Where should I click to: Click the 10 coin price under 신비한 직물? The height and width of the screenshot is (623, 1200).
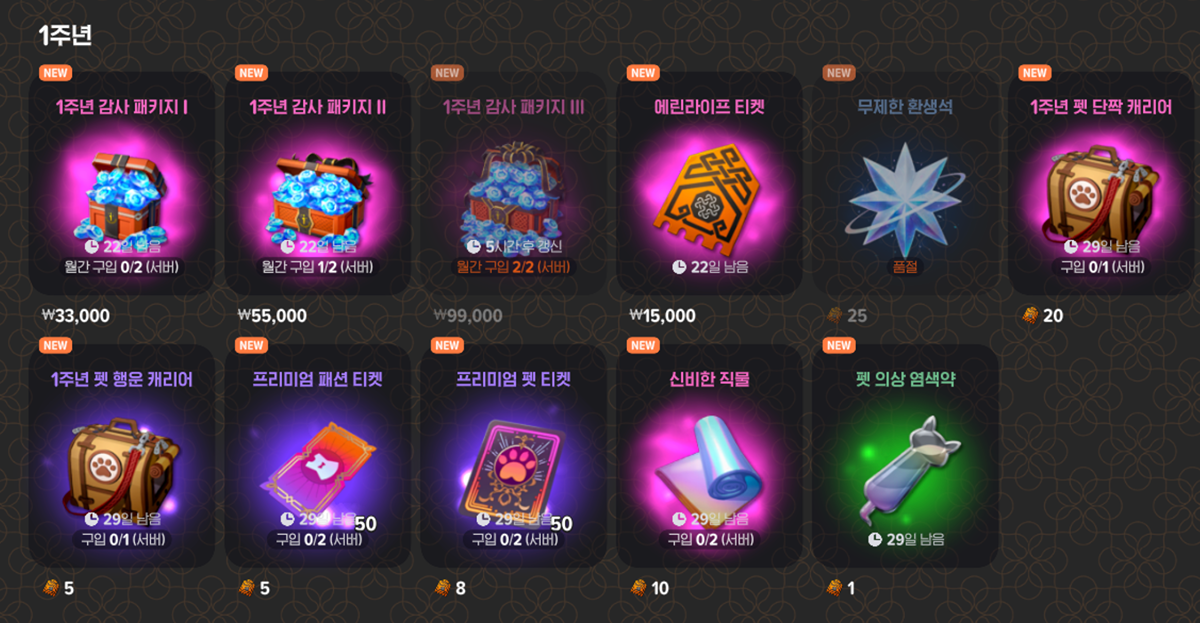(x=650, y=588)
